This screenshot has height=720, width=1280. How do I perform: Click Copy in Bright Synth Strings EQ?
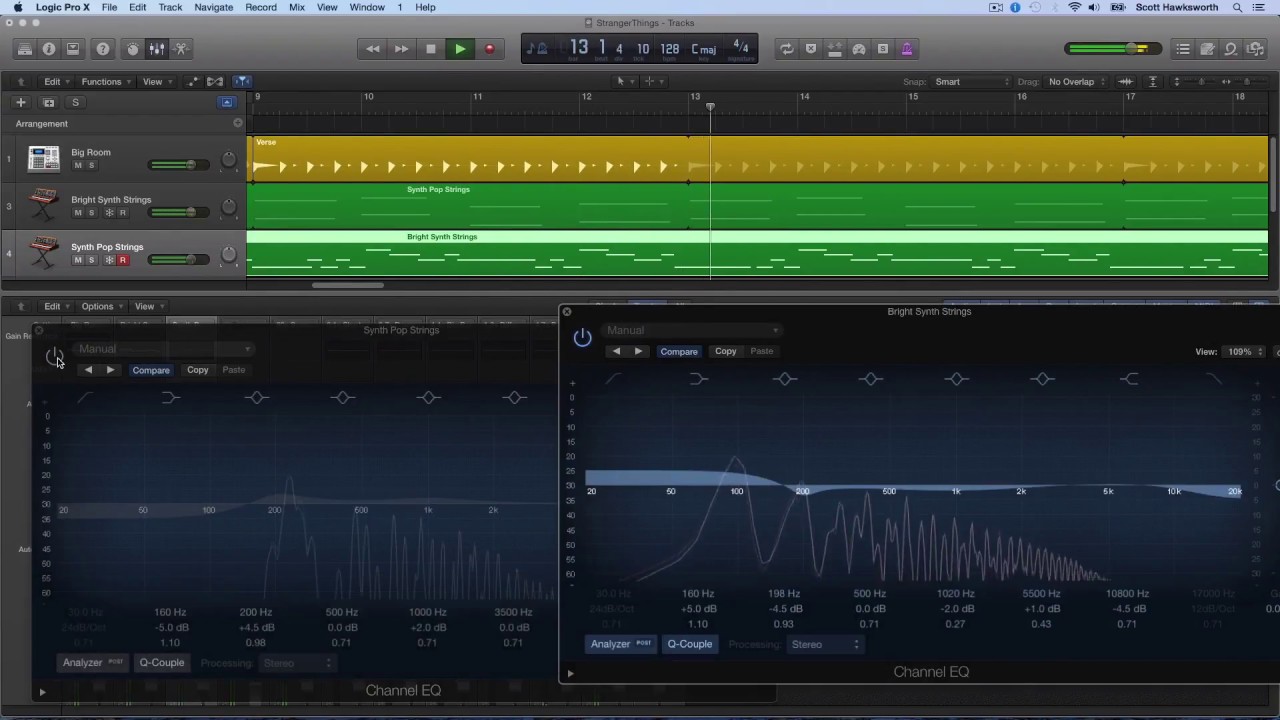726,351
